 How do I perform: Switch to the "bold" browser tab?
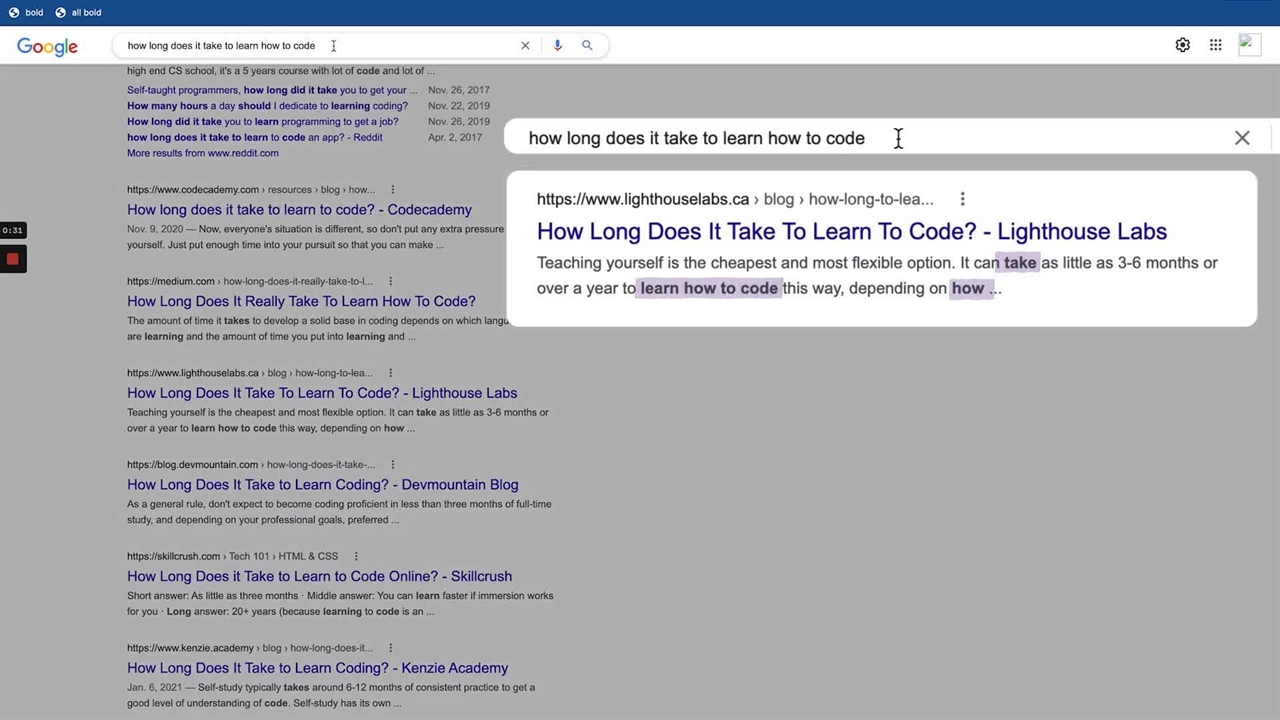pyautogui.click(x=26, y=12)
